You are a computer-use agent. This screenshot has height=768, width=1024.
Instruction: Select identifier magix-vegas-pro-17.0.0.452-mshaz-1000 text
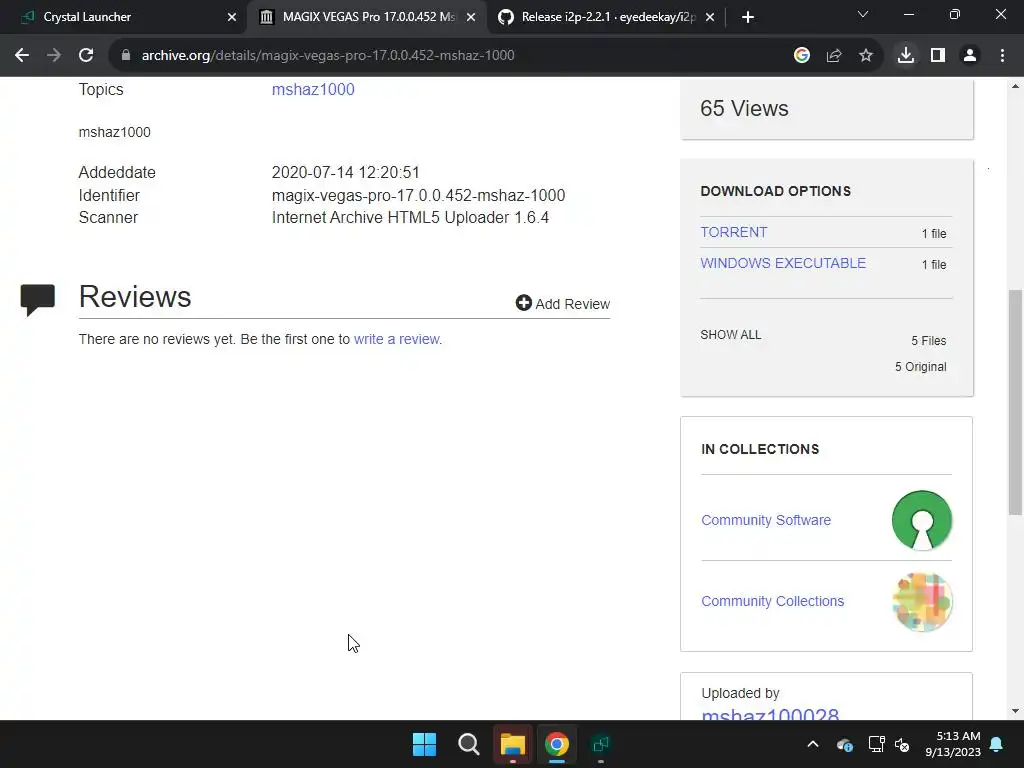click(x=419, y=195)
